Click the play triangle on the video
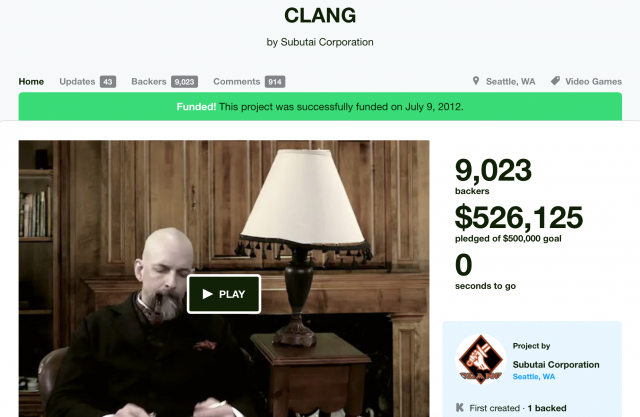 [x=207, y=294]
